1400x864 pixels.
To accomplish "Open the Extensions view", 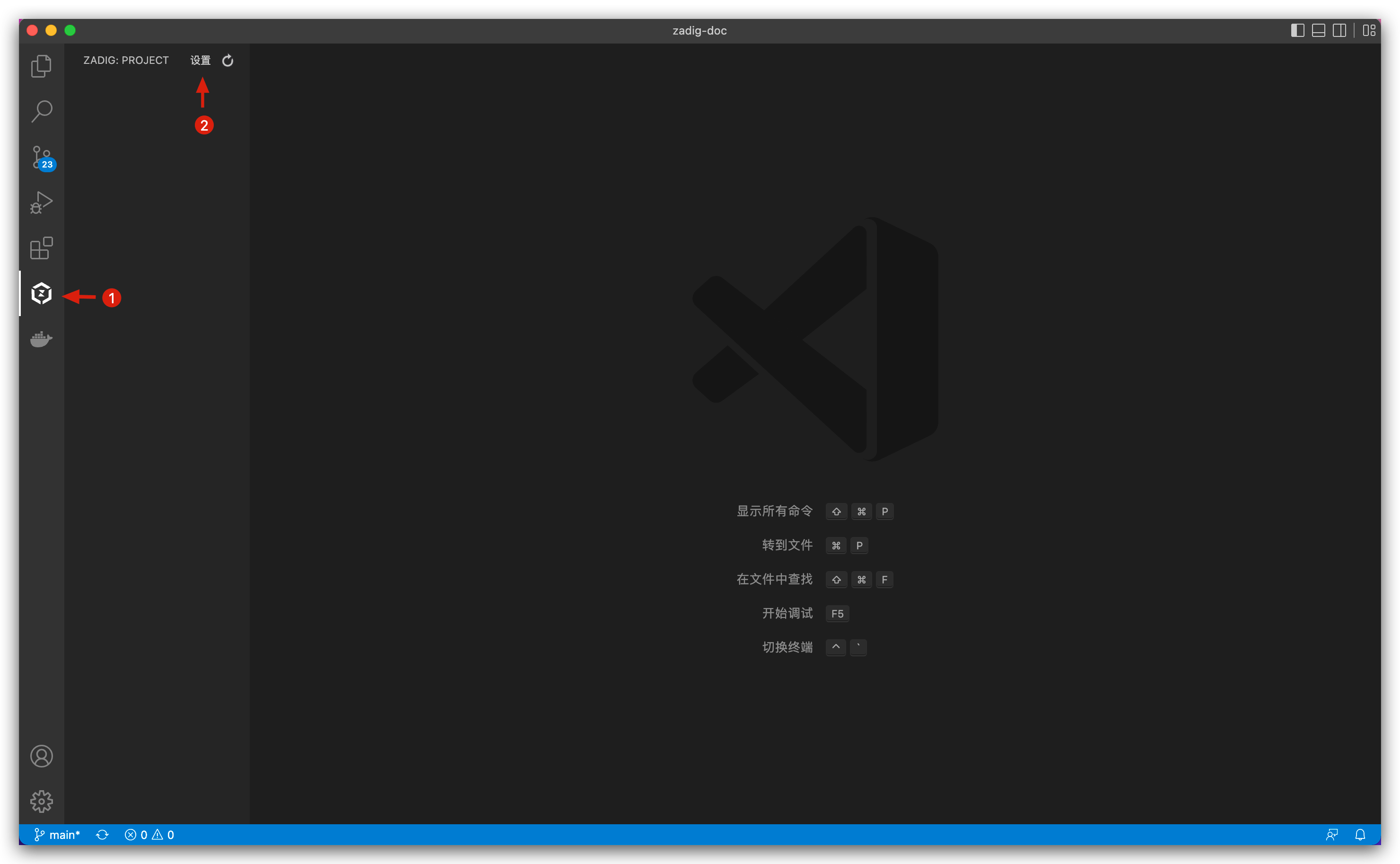I will (x=41, y=248).
